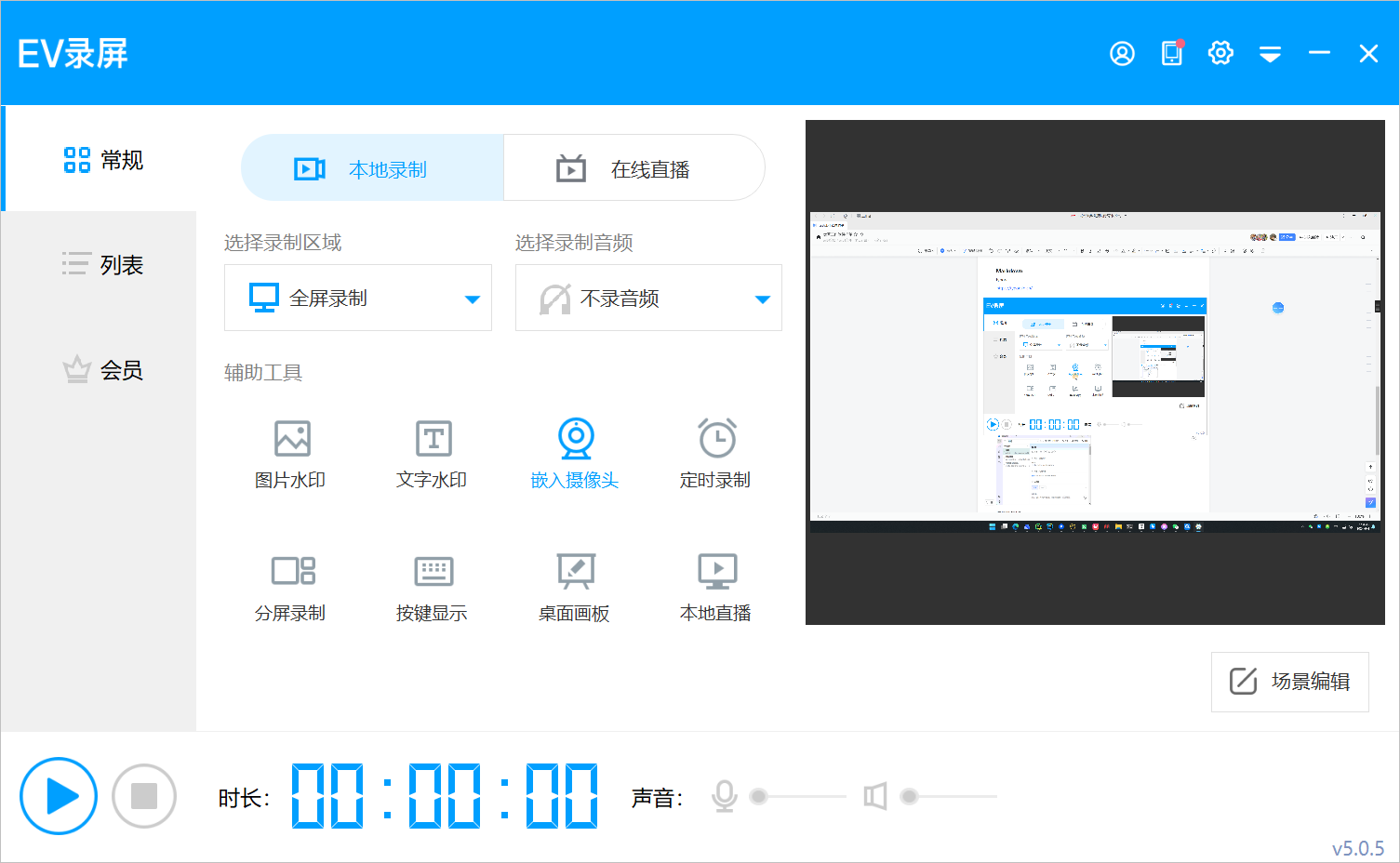Mute the speaker icon
1400x863 pixels.
[x=875, y=796]
